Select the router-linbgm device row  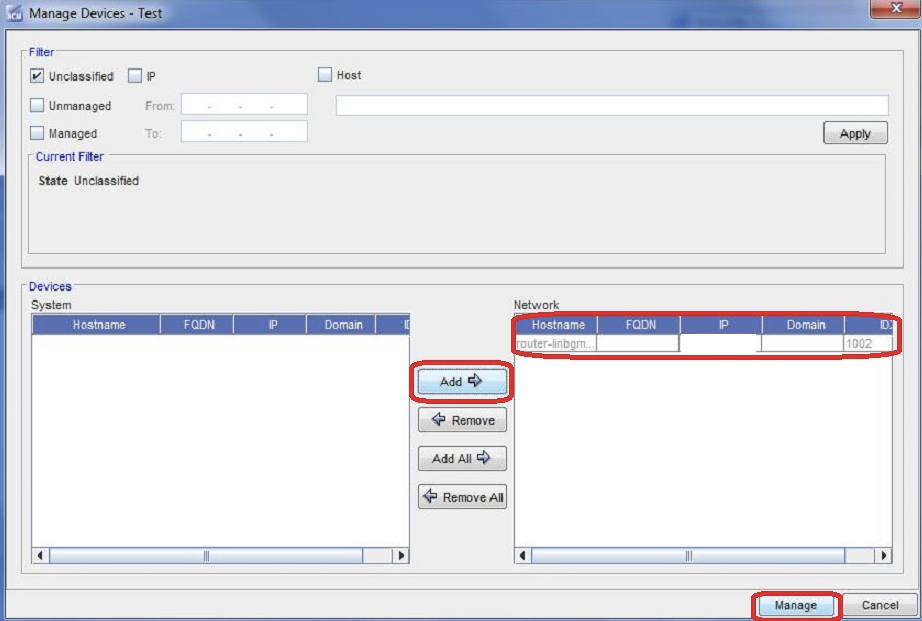[x=704, y=343]
